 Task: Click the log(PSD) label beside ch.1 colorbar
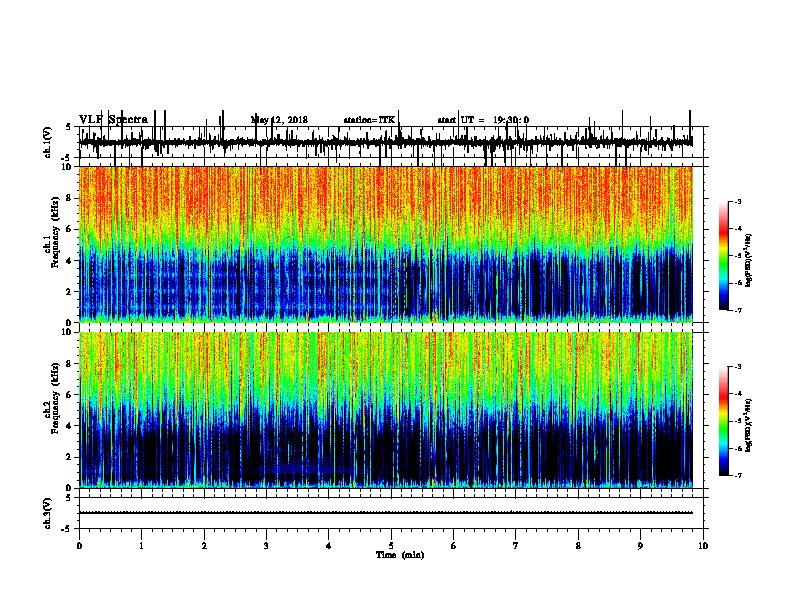coord(749,261)
